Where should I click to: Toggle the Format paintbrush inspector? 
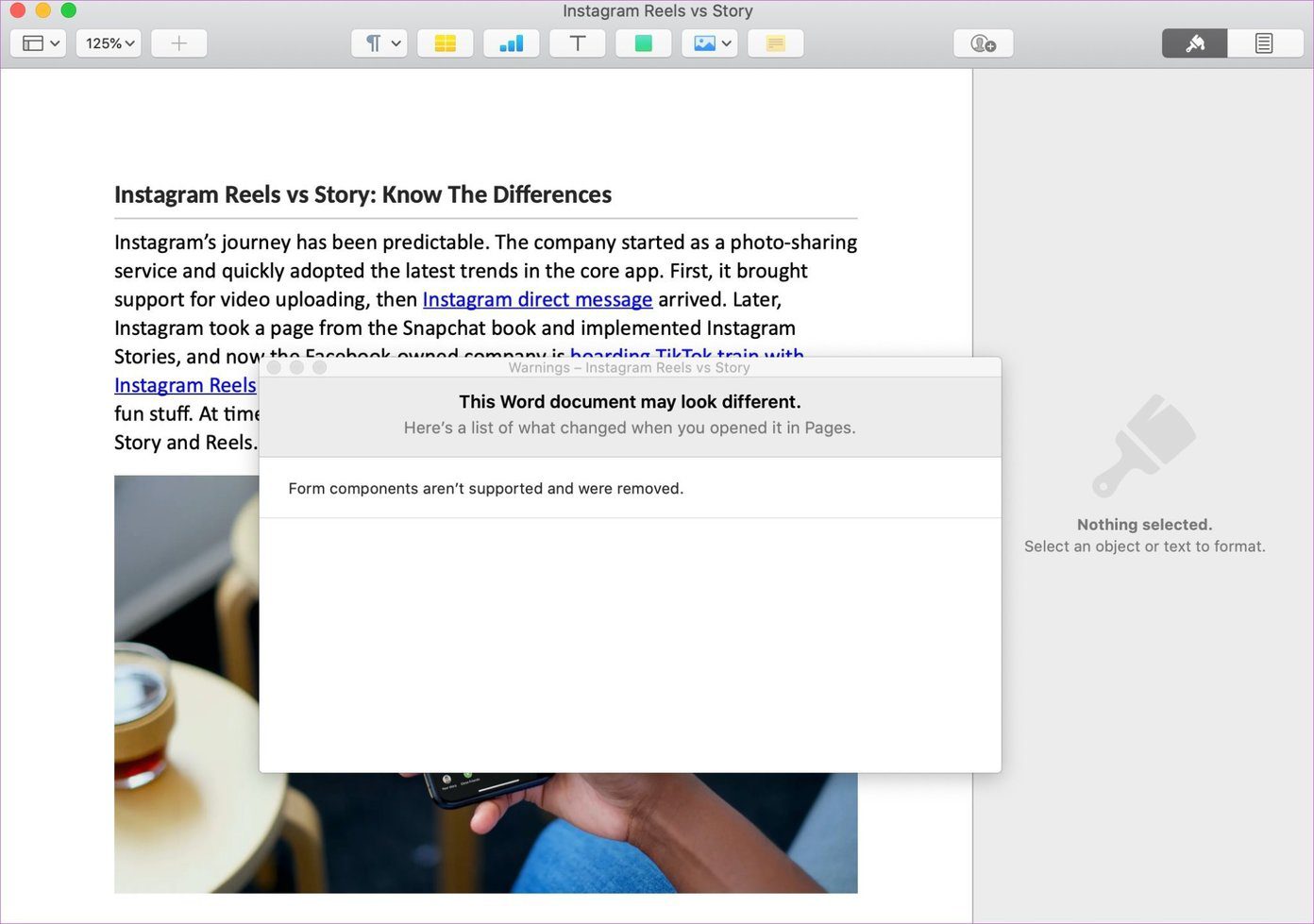tap(1195, 43)
